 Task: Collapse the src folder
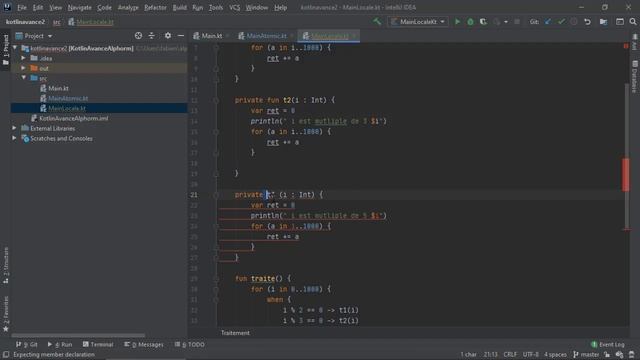click(23, 78)
